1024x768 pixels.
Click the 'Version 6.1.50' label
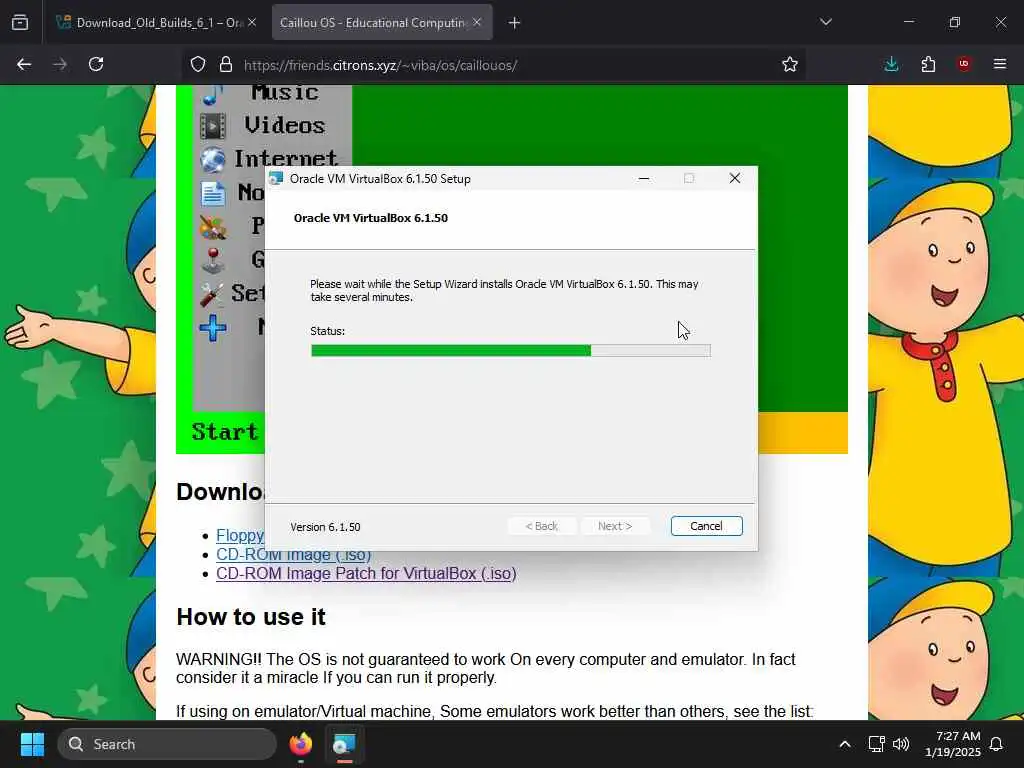tap(325, 527)
